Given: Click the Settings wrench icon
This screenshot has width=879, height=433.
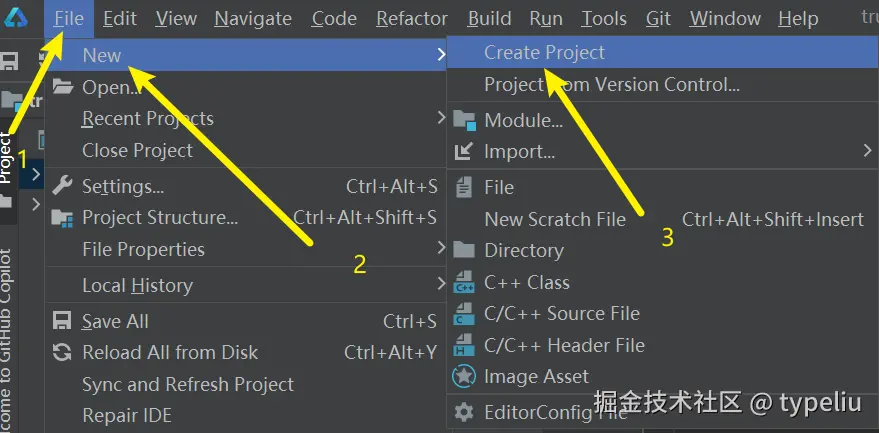Looking at the screenshot, I should point(63,186).
